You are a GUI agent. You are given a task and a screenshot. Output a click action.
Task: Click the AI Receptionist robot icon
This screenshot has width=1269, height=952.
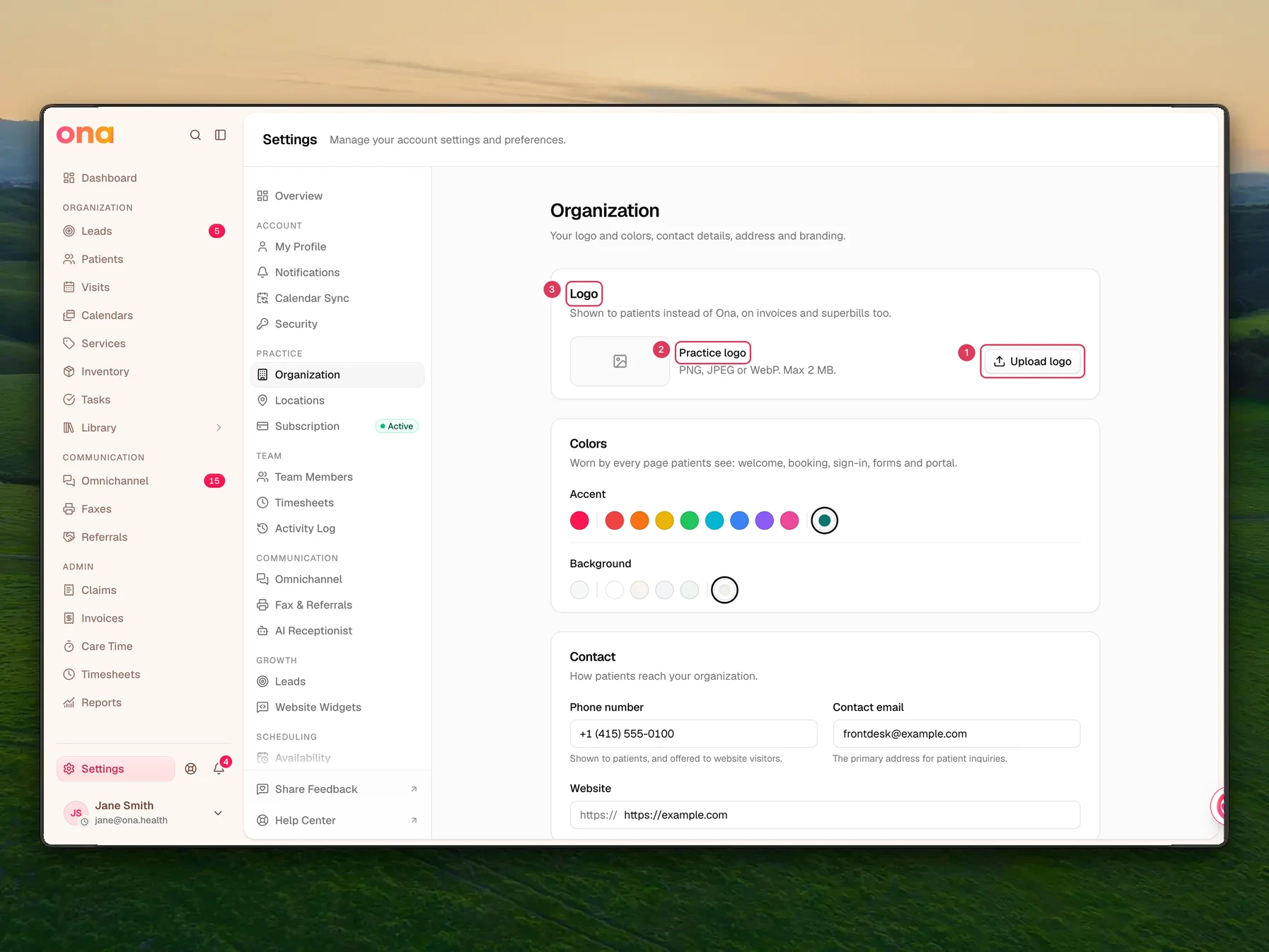coord(262,631)
